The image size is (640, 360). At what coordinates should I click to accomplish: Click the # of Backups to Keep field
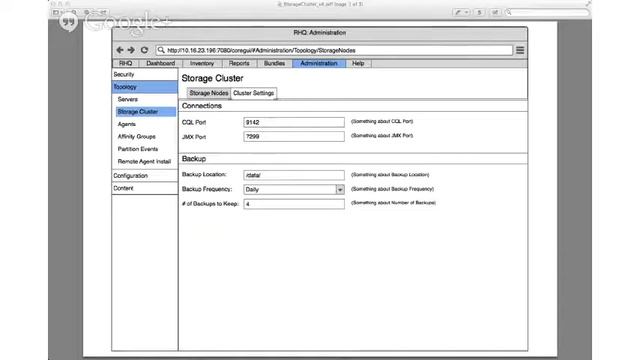tap(294, 204)
